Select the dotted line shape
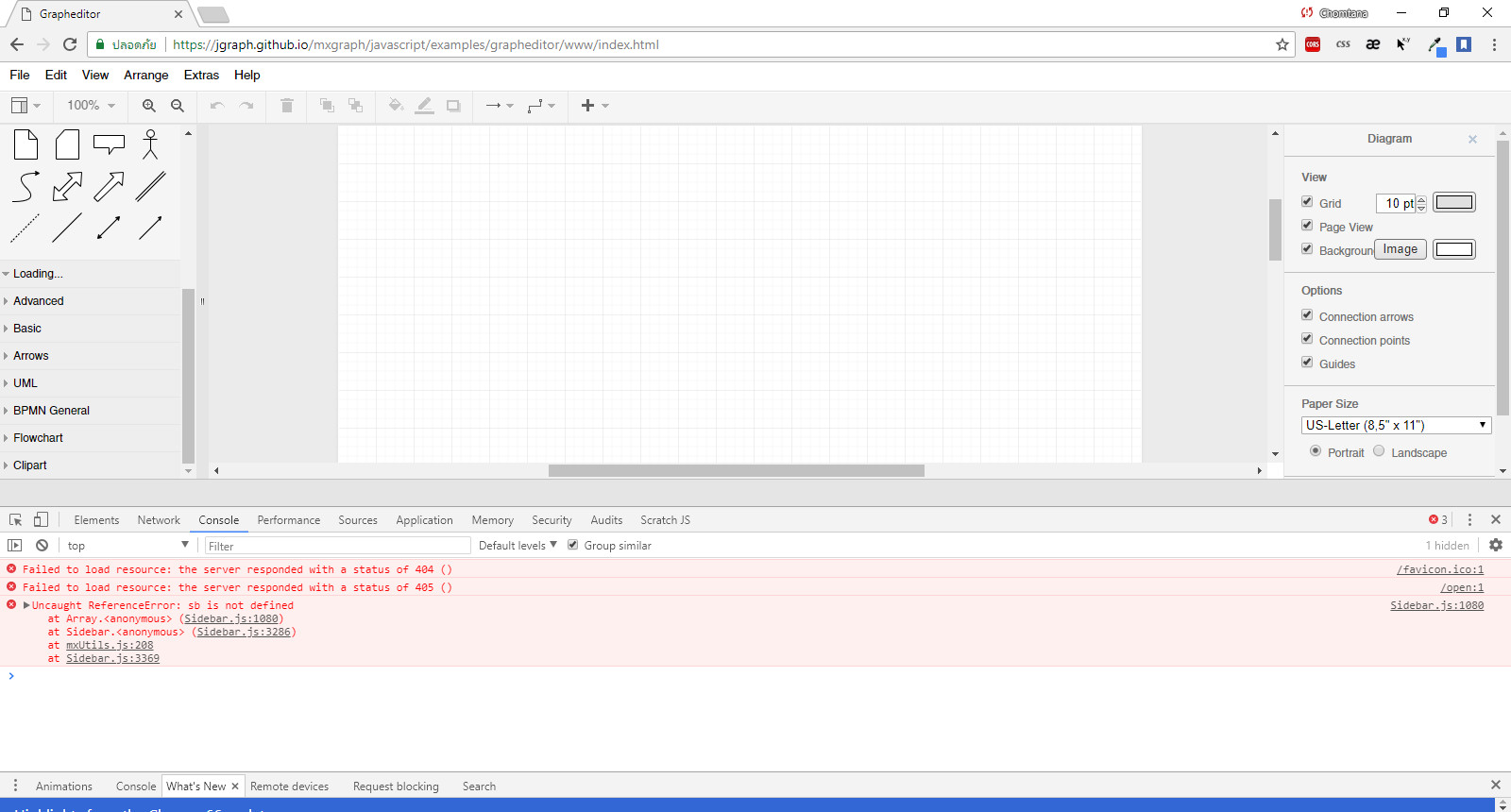 click(25, 228)
